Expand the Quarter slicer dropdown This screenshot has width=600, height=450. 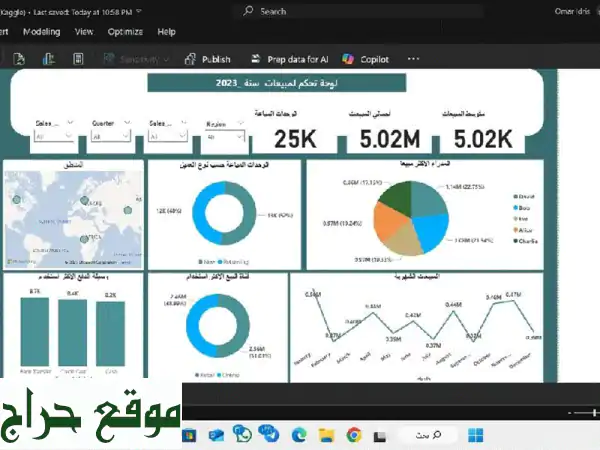(123, 135)
